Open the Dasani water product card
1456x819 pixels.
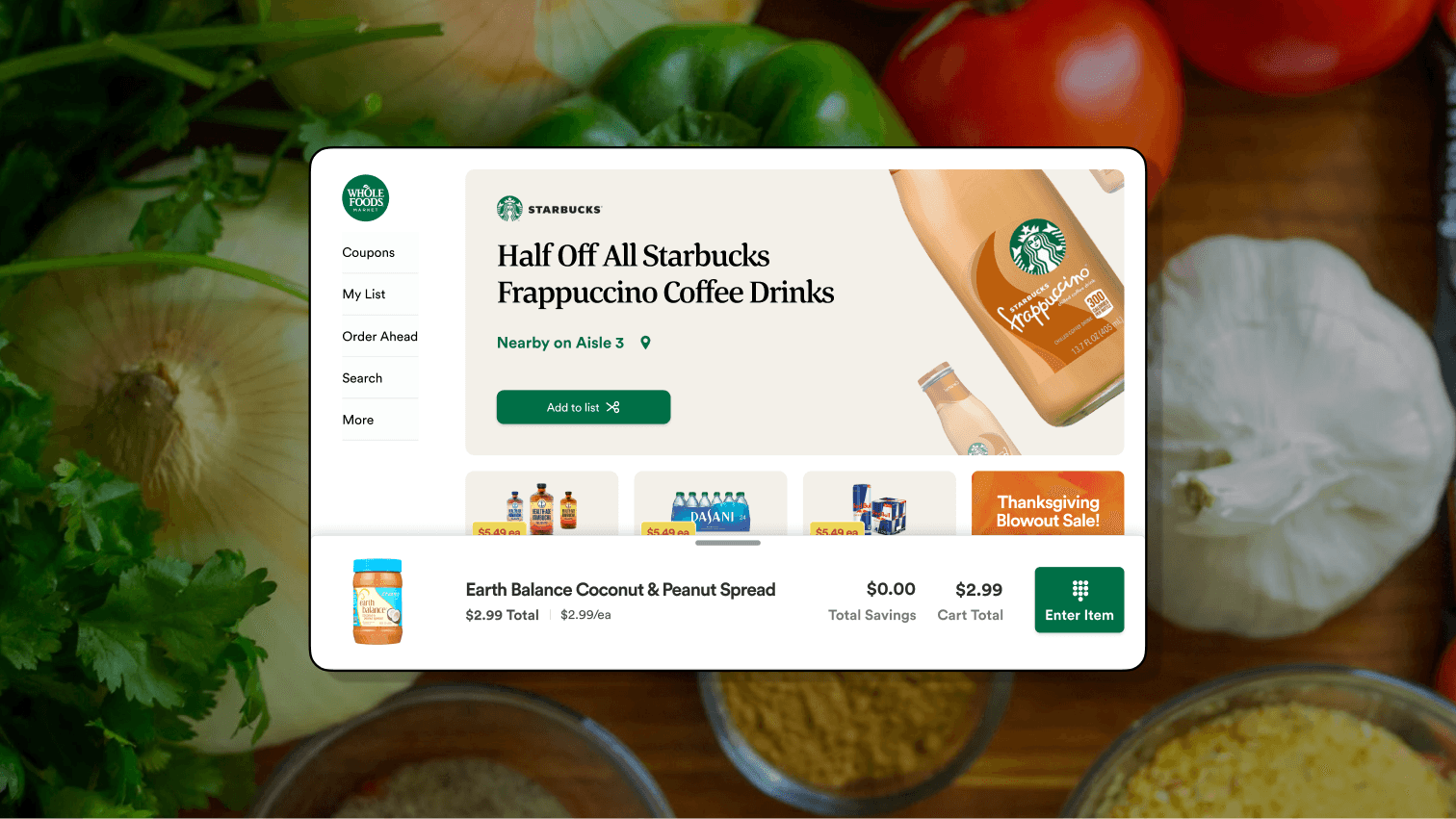click(x=711, y=503)
